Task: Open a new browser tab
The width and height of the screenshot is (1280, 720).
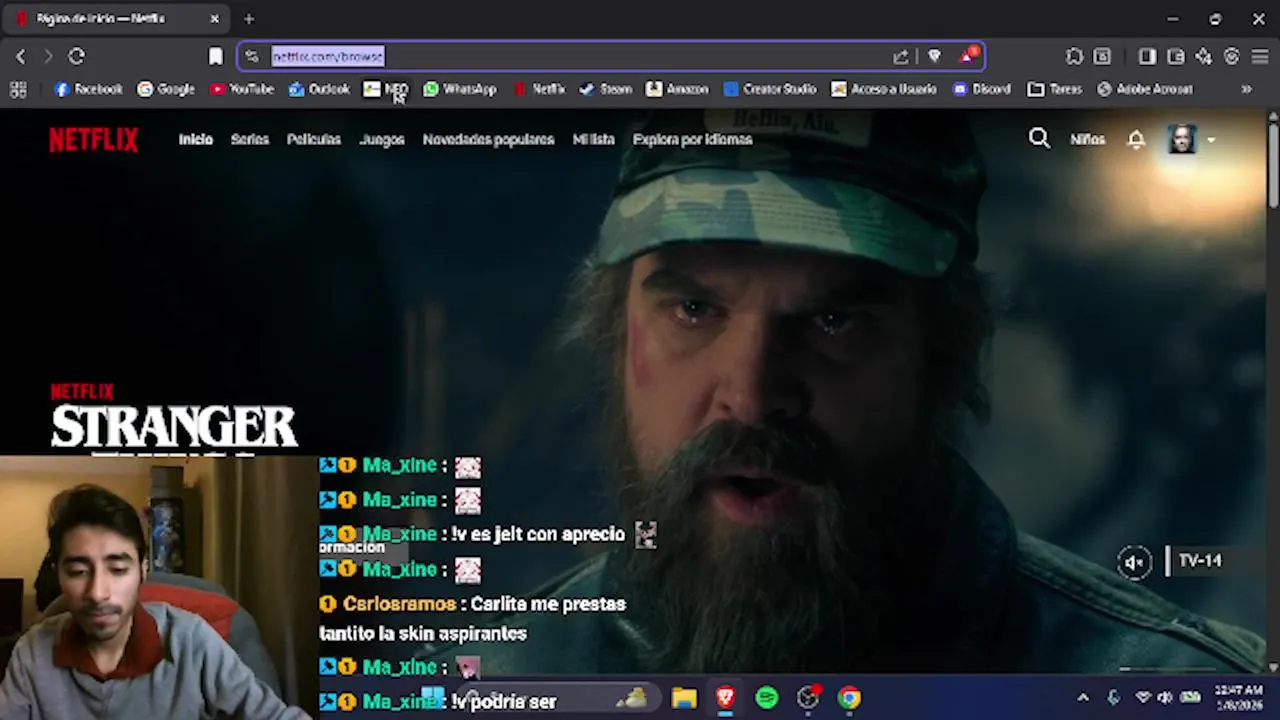Action: click(x=249, y=19)
